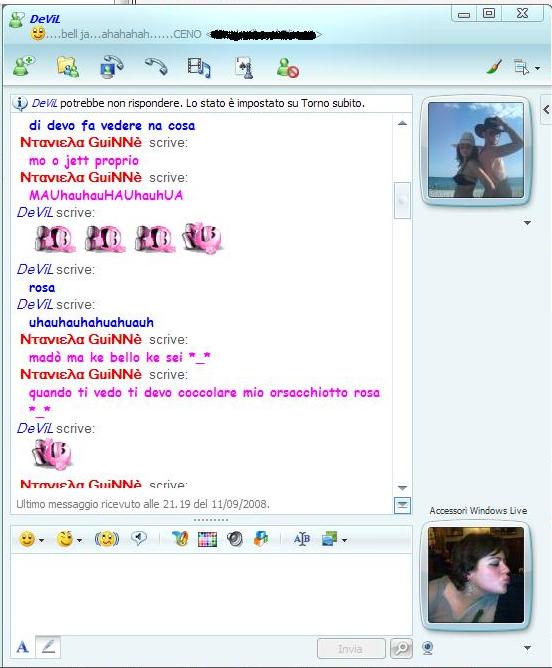Viewport: 552px width, 668px height.
Task: Open the emoticons dropdown arrow
Action: (41, 540)
